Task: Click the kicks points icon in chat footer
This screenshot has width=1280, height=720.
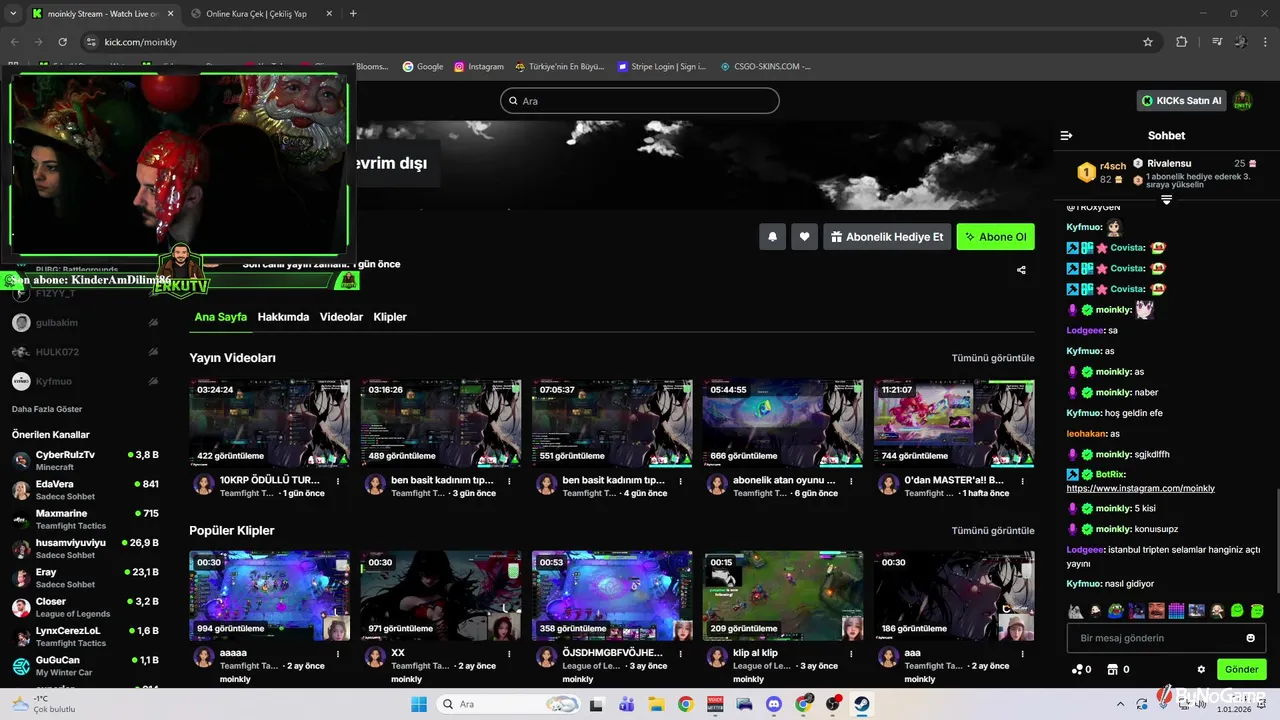Action: tap(1077, 669)
